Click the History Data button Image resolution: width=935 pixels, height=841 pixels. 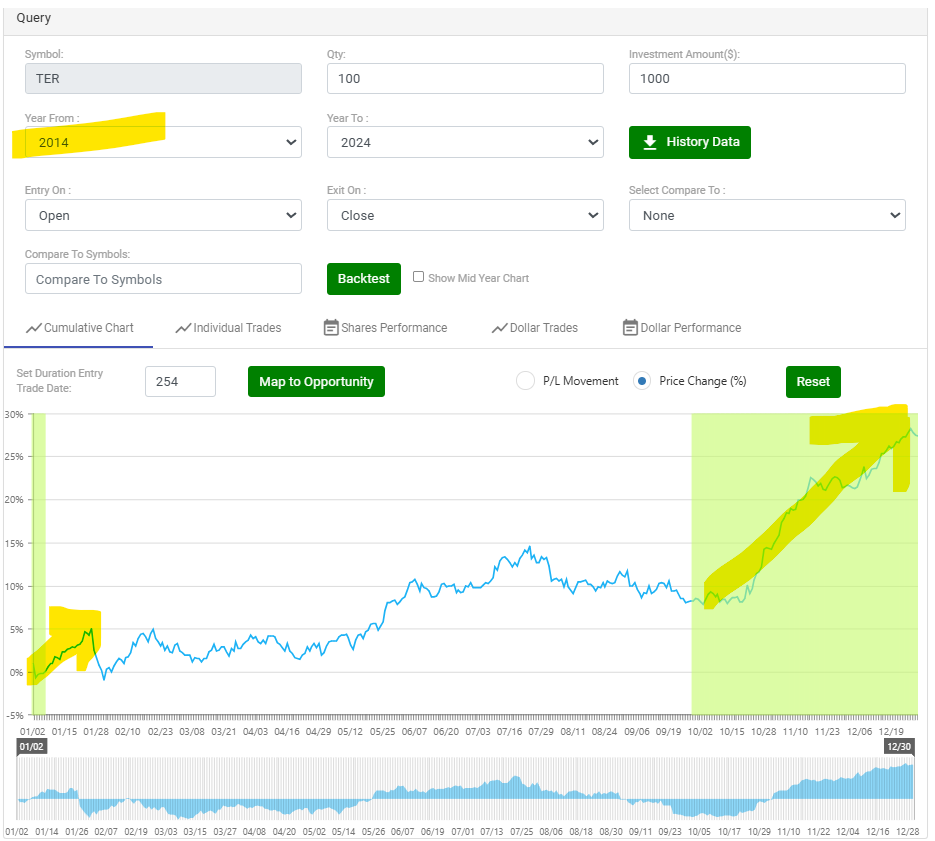coord(690,143)
